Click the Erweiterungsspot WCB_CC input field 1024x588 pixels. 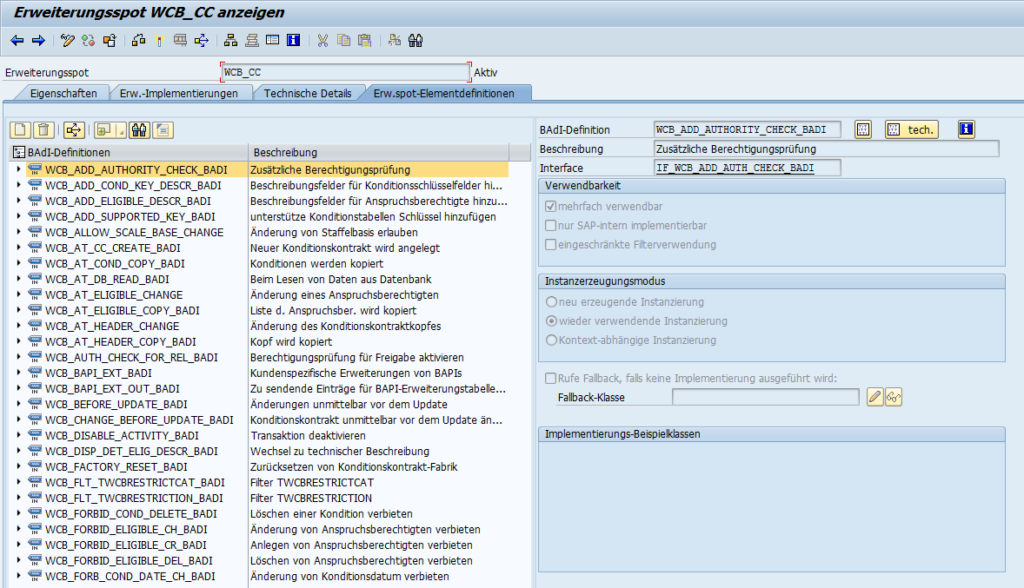point(344,72)
